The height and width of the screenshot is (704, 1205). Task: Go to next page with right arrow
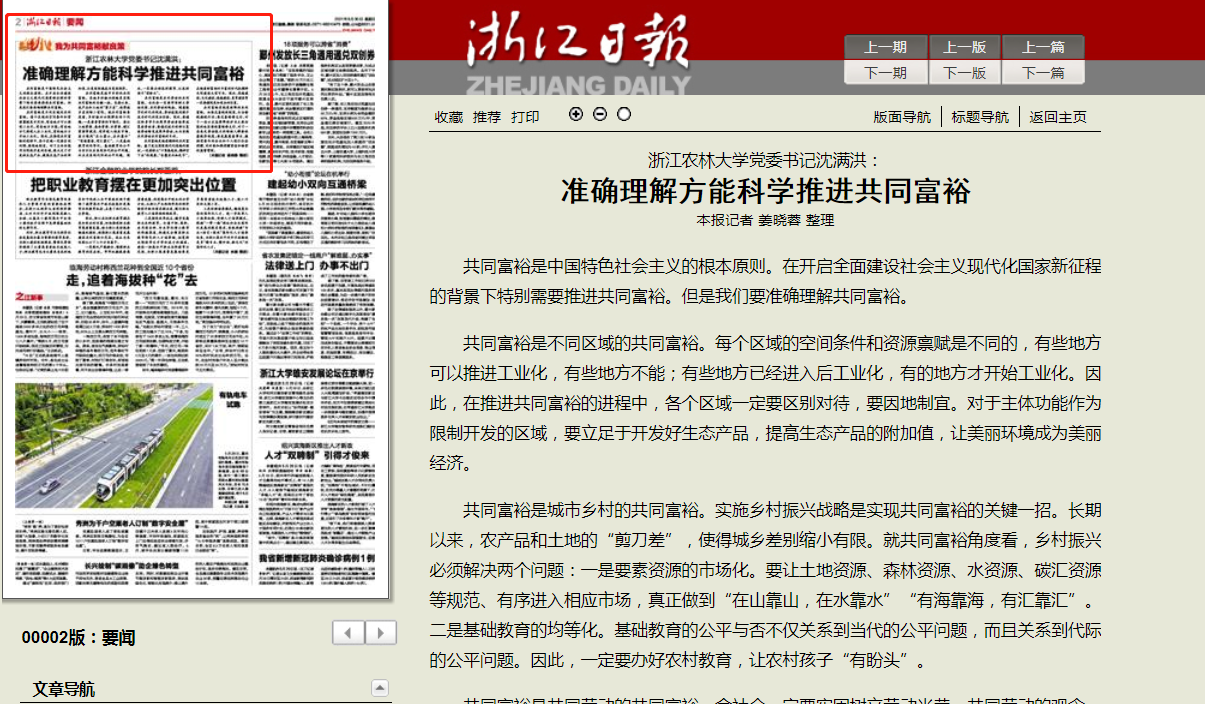click(x=381, y=633)
